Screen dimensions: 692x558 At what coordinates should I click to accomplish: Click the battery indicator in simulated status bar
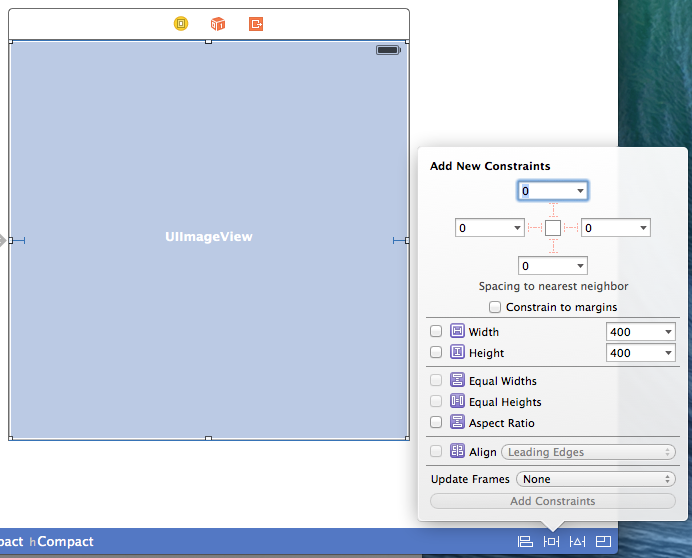click(388, 50)
